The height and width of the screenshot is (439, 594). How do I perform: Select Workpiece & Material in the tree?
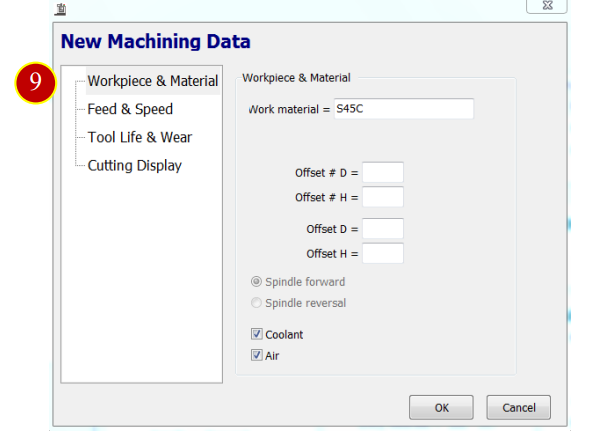click(x=153, y=81)
